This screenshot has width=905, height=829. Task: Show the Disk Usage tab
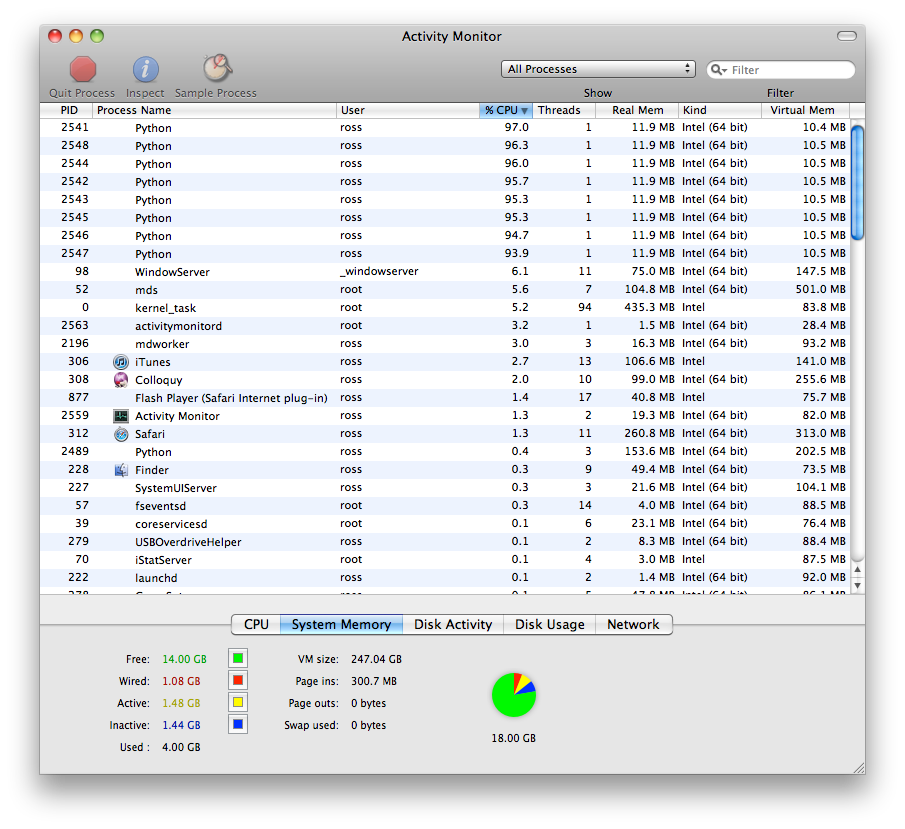[x=549, y=624]
